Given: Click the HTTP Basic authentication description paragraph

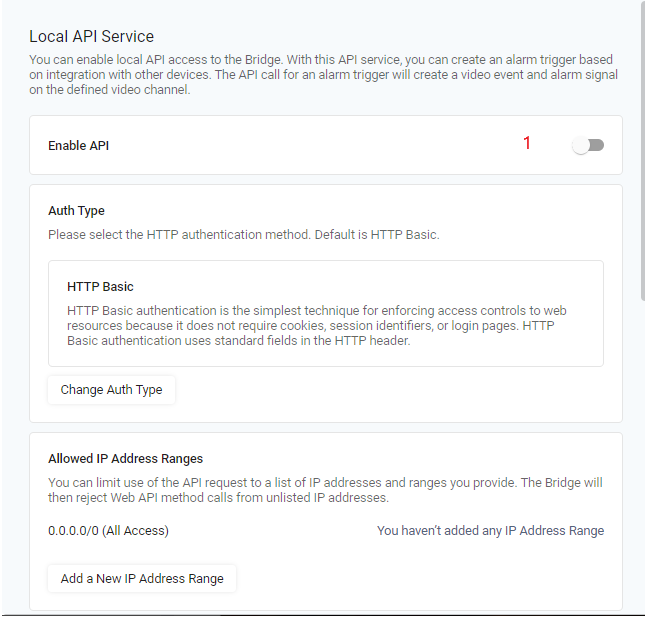Looking at the screenshot, I should (x=317, y=325).
